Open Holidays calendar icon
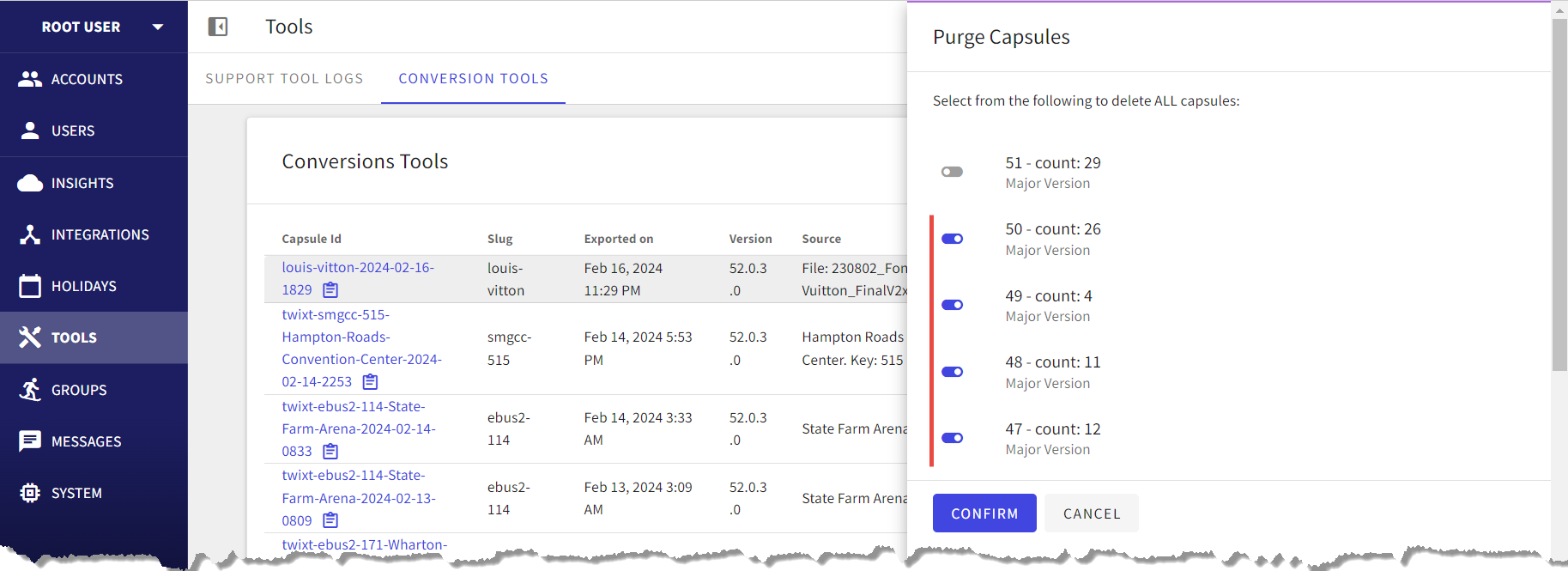 tap(30, 286)
